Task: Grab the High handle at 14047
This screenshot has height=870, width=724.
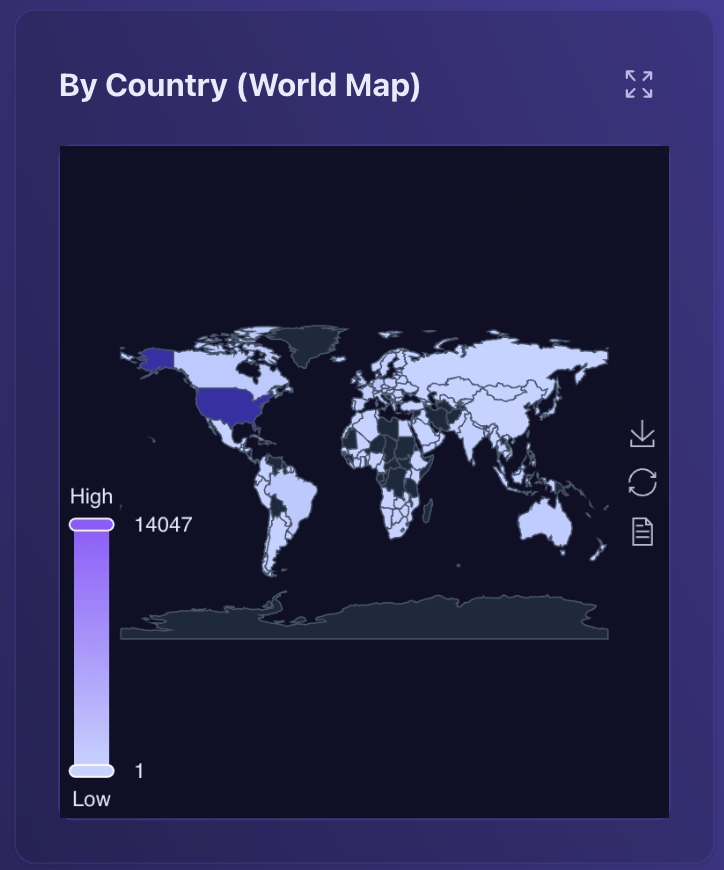Action: pyautogui.click(x=92, y=524)
